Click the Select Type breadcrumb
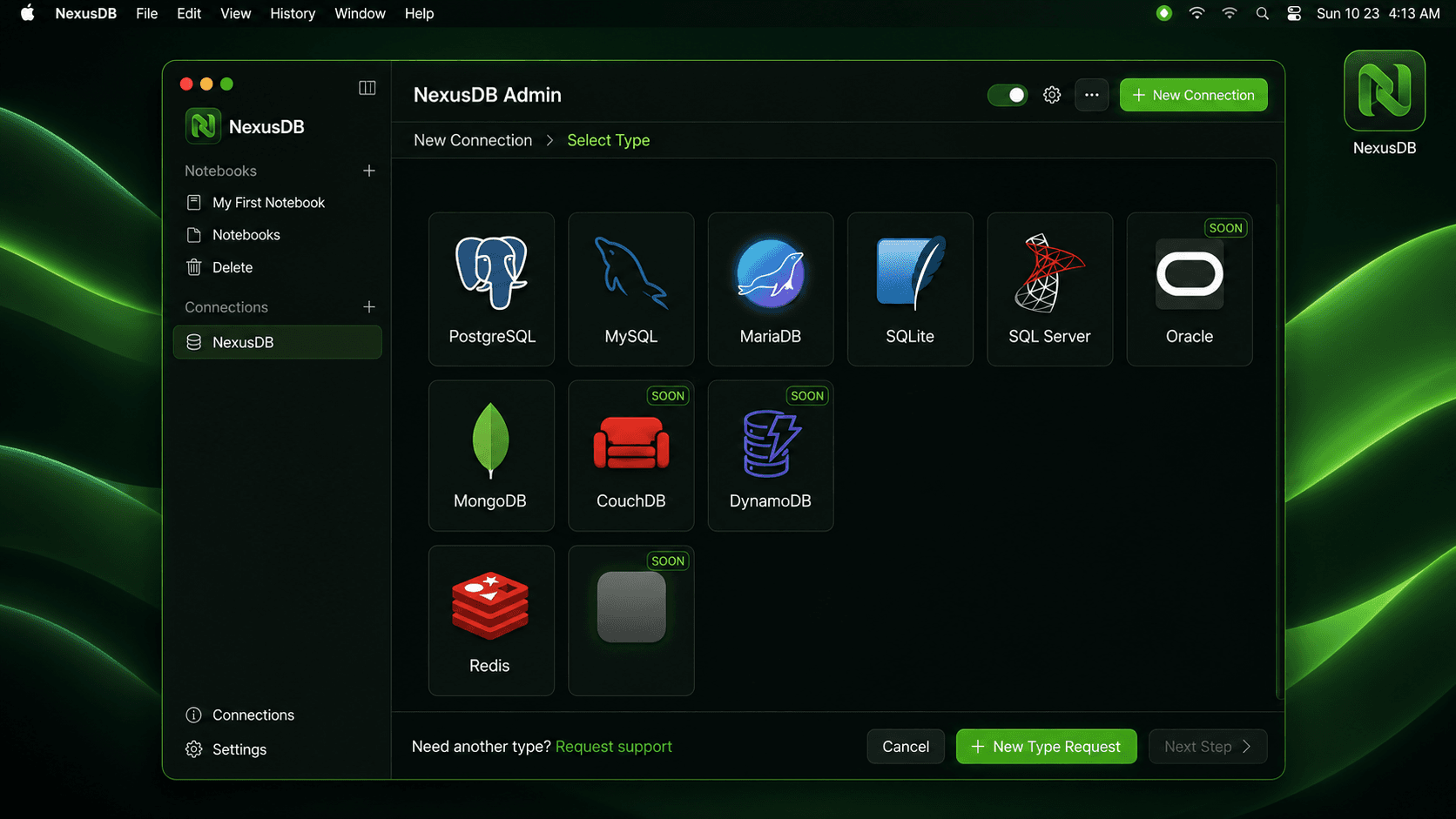Image resolution: width=1456 pixels, height=819 pixels. coord(609,140)
